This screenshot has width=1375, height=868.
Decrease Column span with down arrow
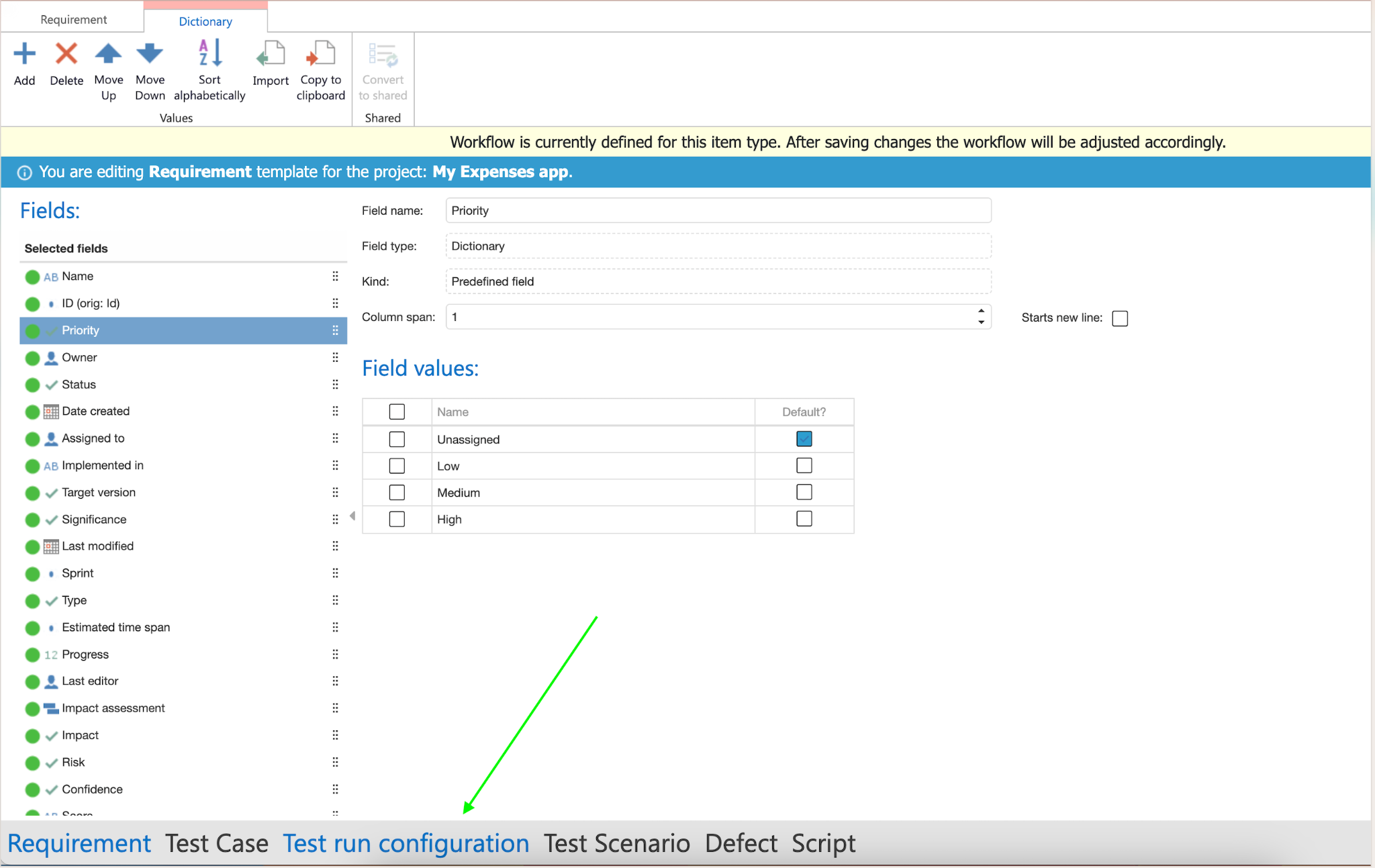[x=981, y=323]
